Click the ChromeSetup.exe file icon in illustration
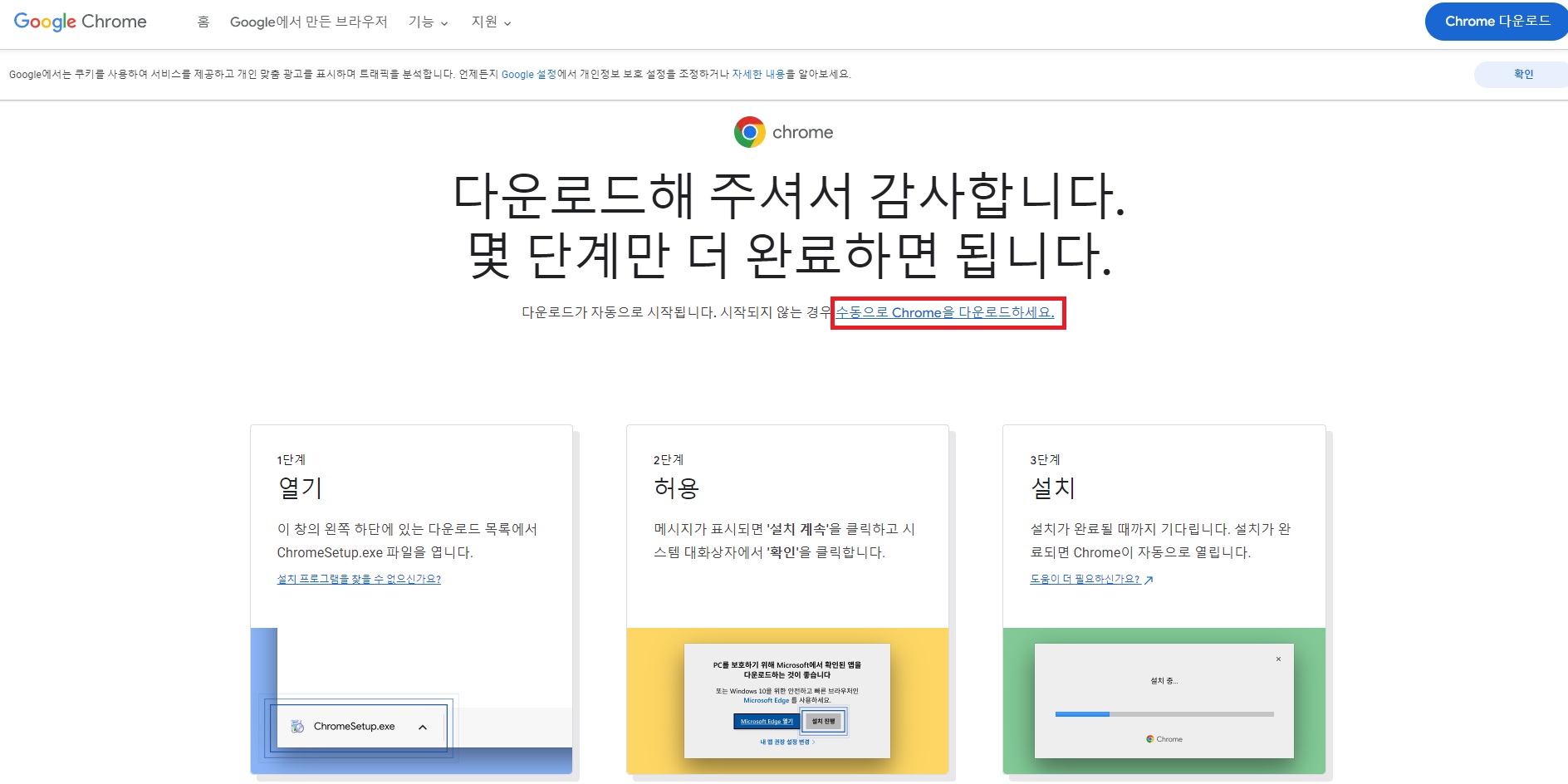This screenshot has width=1568, height=784. click(297, 727)
